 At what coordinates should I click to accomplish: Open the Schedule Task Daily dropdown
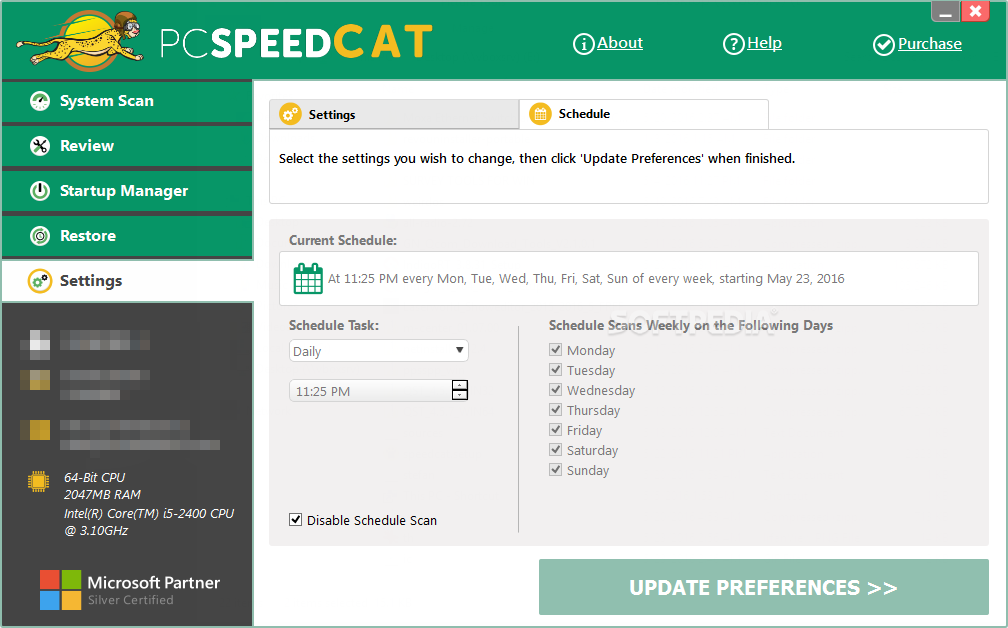point(379,351)
